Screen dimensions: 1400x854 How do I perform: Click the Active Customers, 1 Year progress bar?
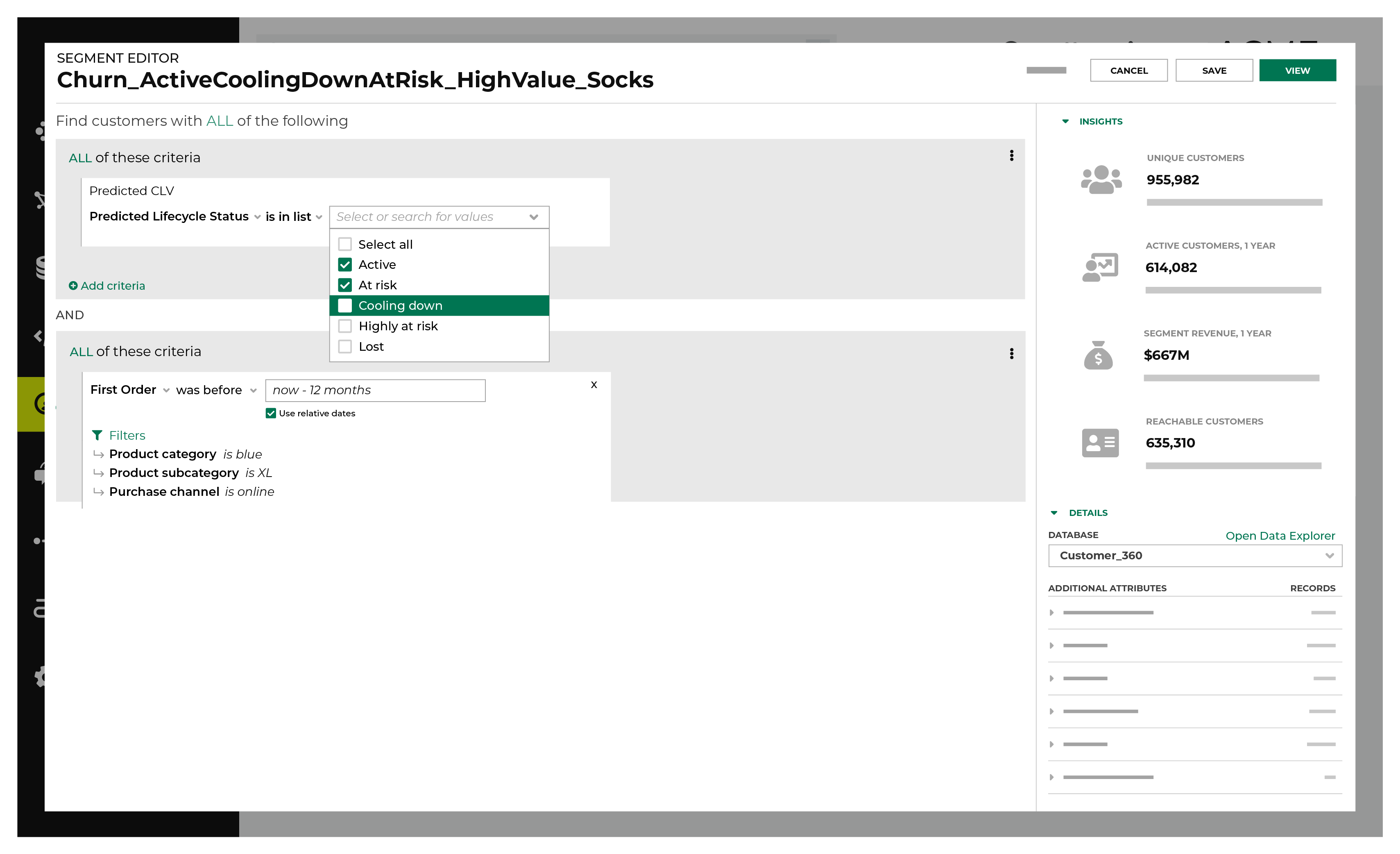(x=1233, y=290)
